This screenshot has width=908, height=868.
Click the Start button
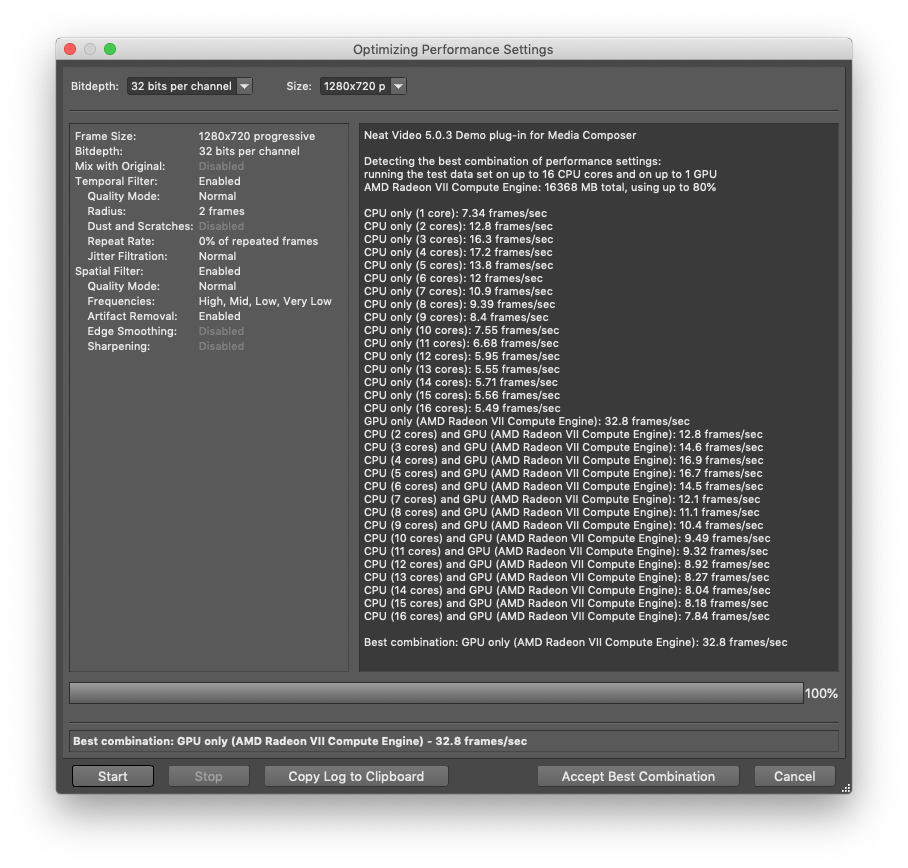pos(113,777)
